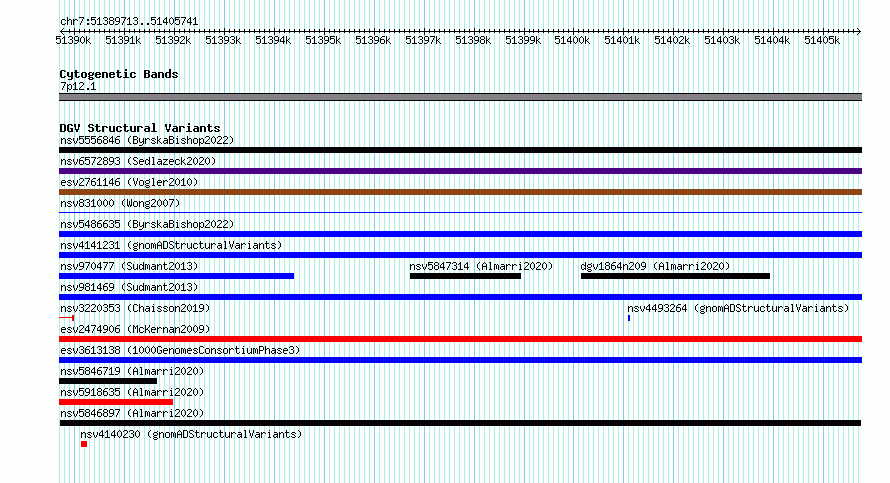Click the tiny blue nsv4493264 marker
The height and width of the screenshot is (483, 890).
[x=629, y=318]
